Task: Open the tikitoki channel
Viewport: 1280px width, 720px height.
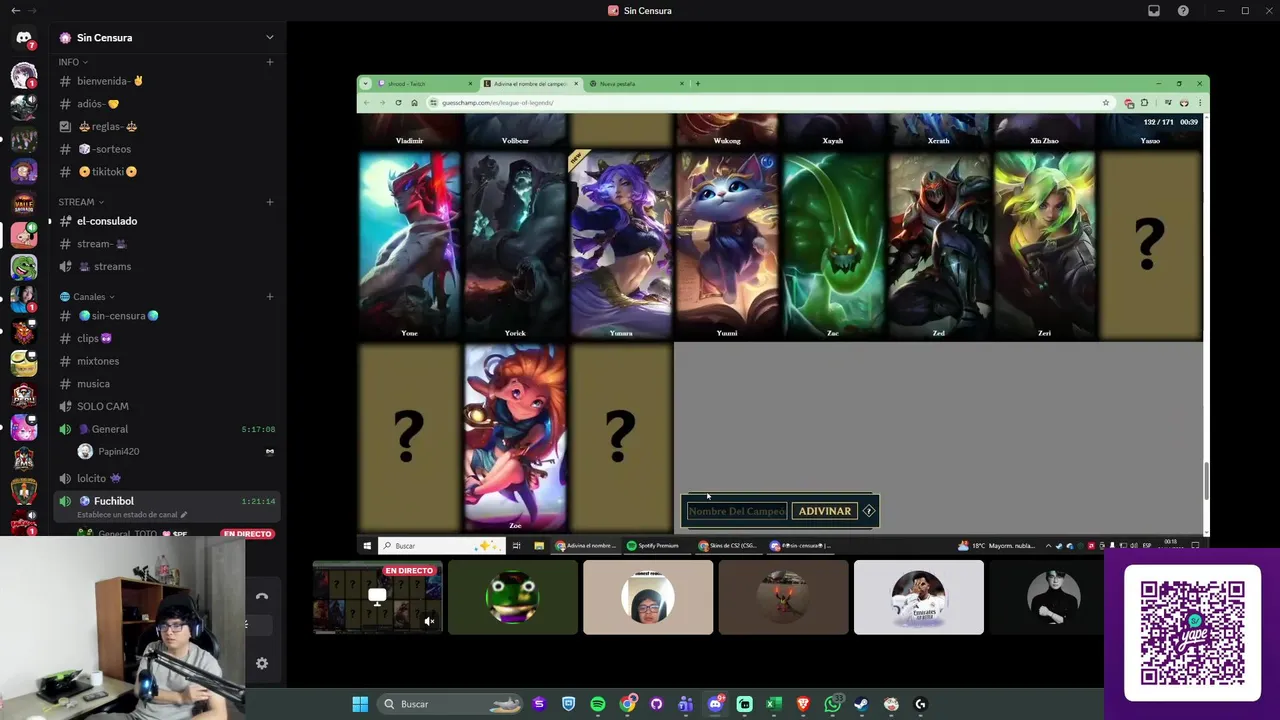Action: (165, 172)
